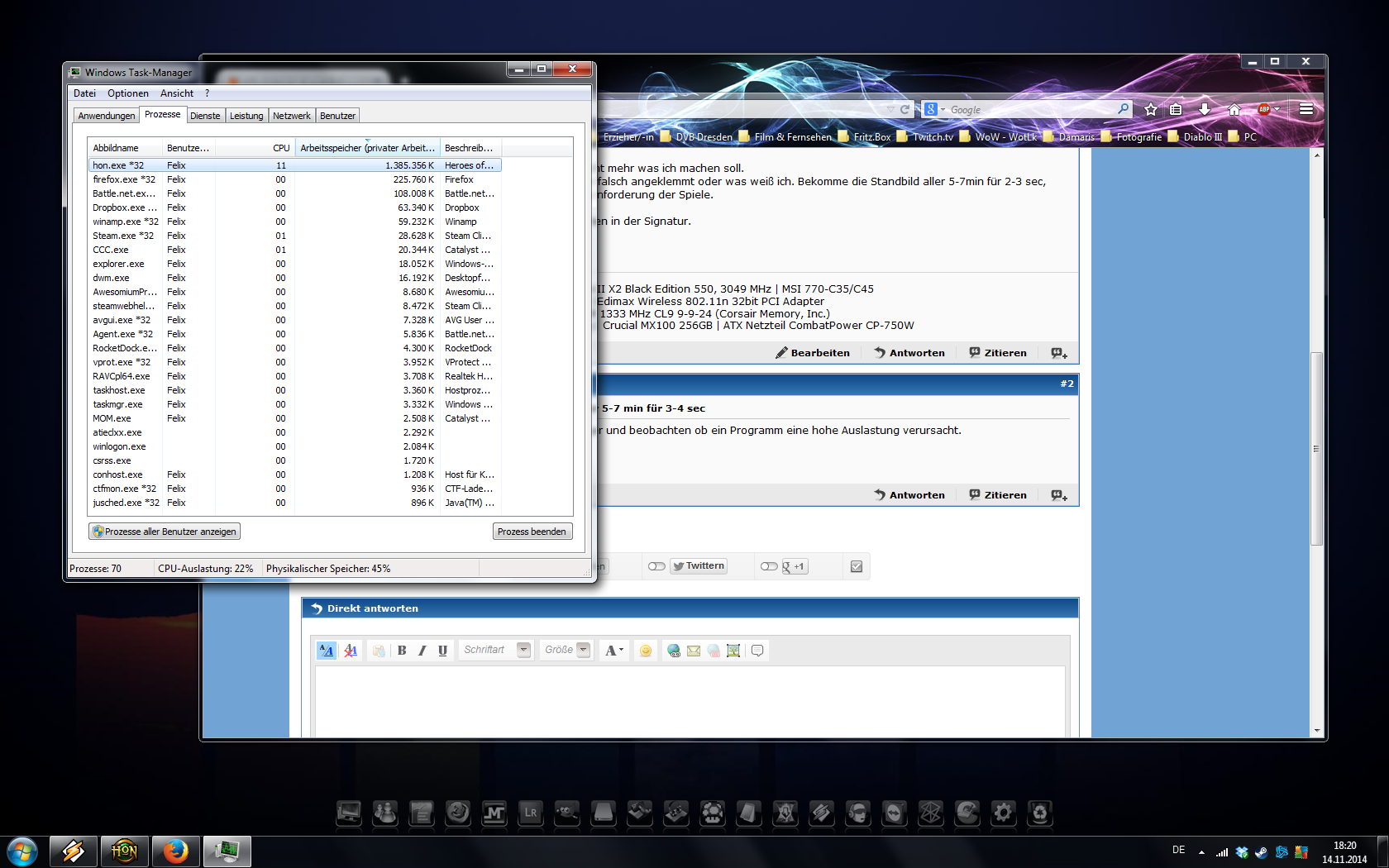This screenshot has width=1389, height=868.
Task: Click Zitieren on the first post
Action: click(x=998, y=353)
